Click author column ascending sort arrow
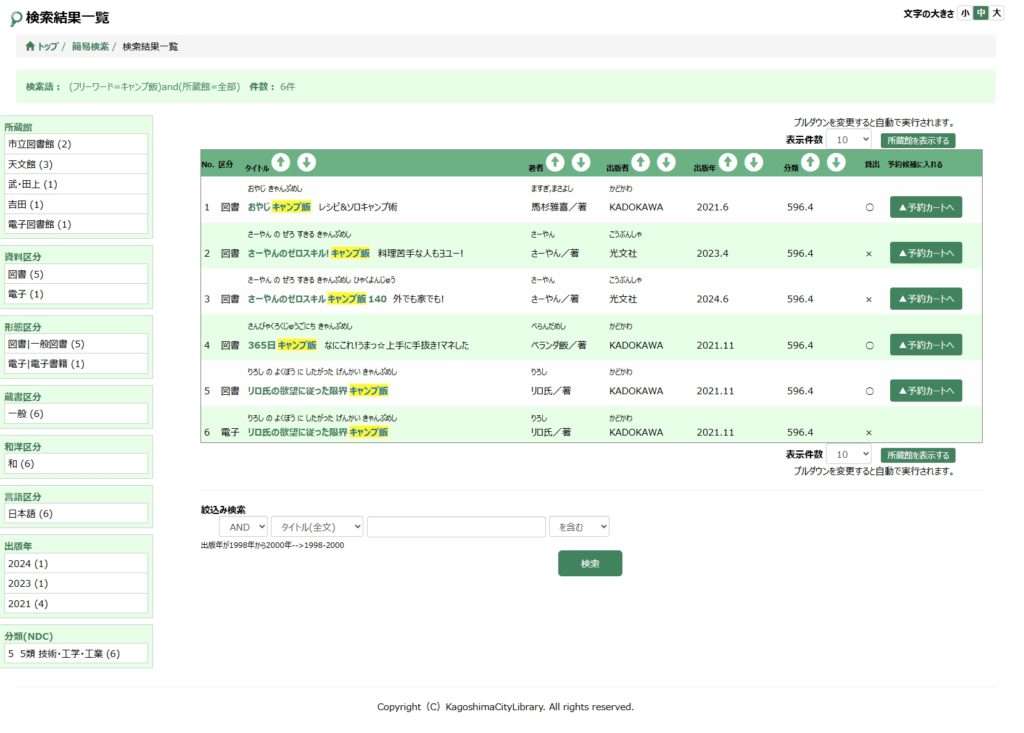 tap(556, 163)
